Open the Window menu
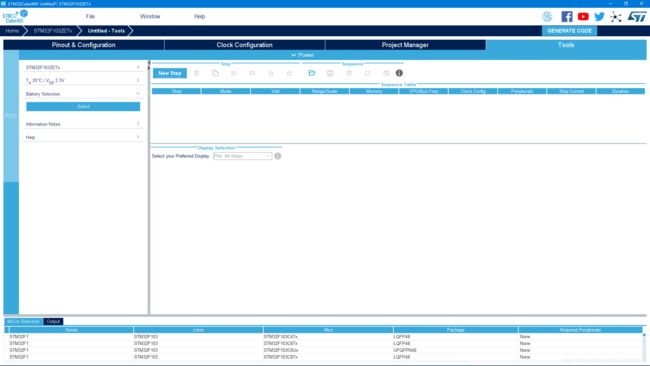The height and width of the screenshot is (366, 650). coord(150,17)
